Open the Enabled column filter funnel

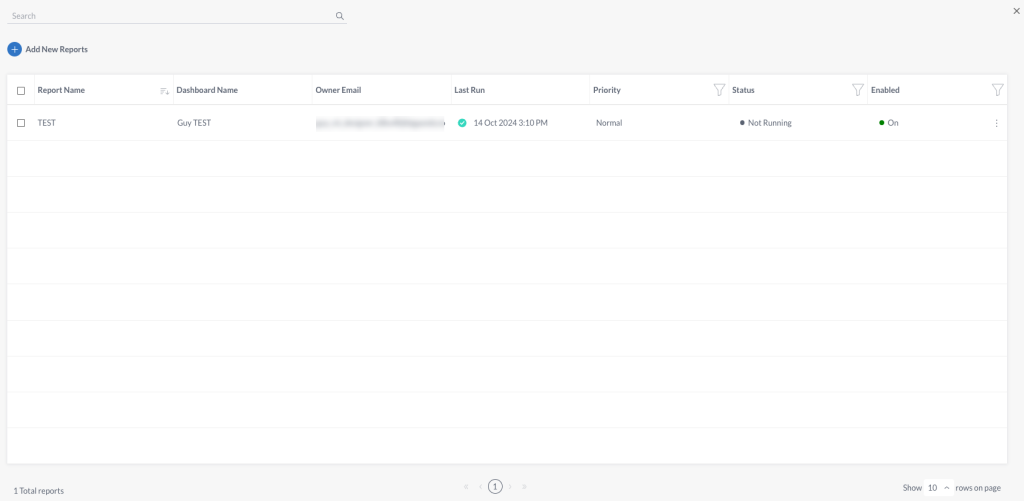point(997,90)
